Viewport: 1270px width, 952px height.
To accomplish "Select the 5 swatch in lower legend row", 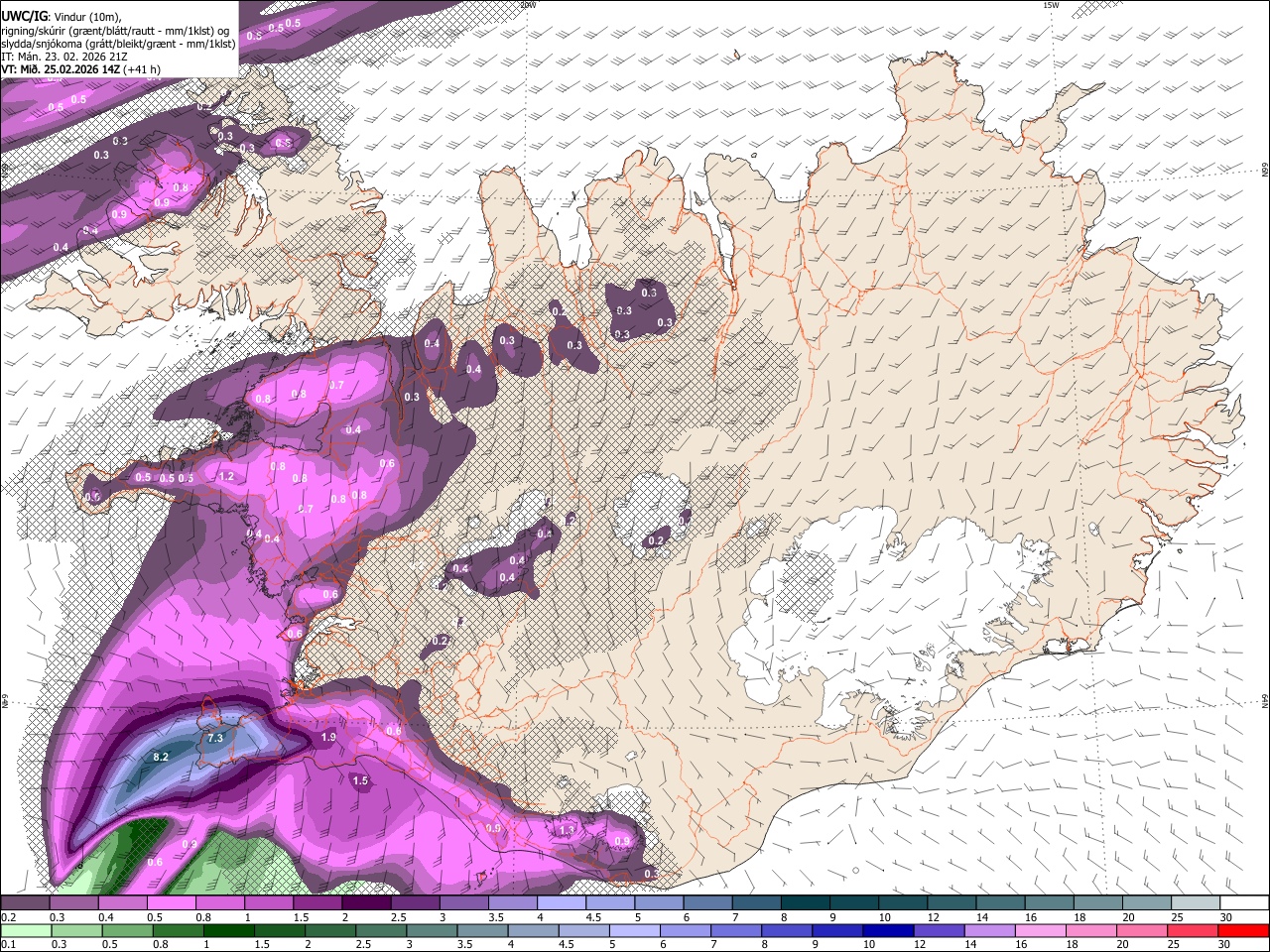I will tap(635, 930).
